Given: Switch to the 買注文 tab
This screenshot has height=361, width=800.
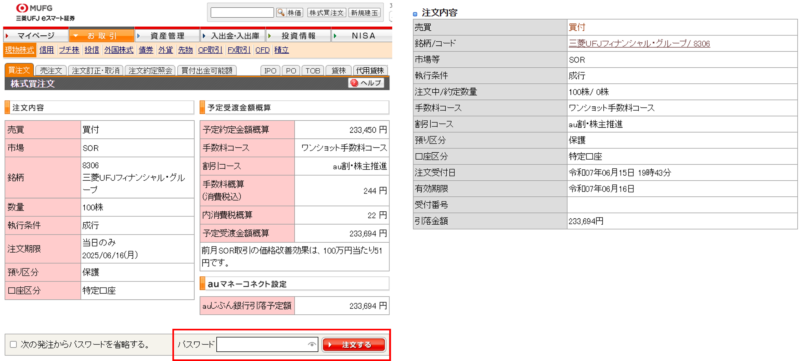Looking at the screenshot, I should coord(19,70).
